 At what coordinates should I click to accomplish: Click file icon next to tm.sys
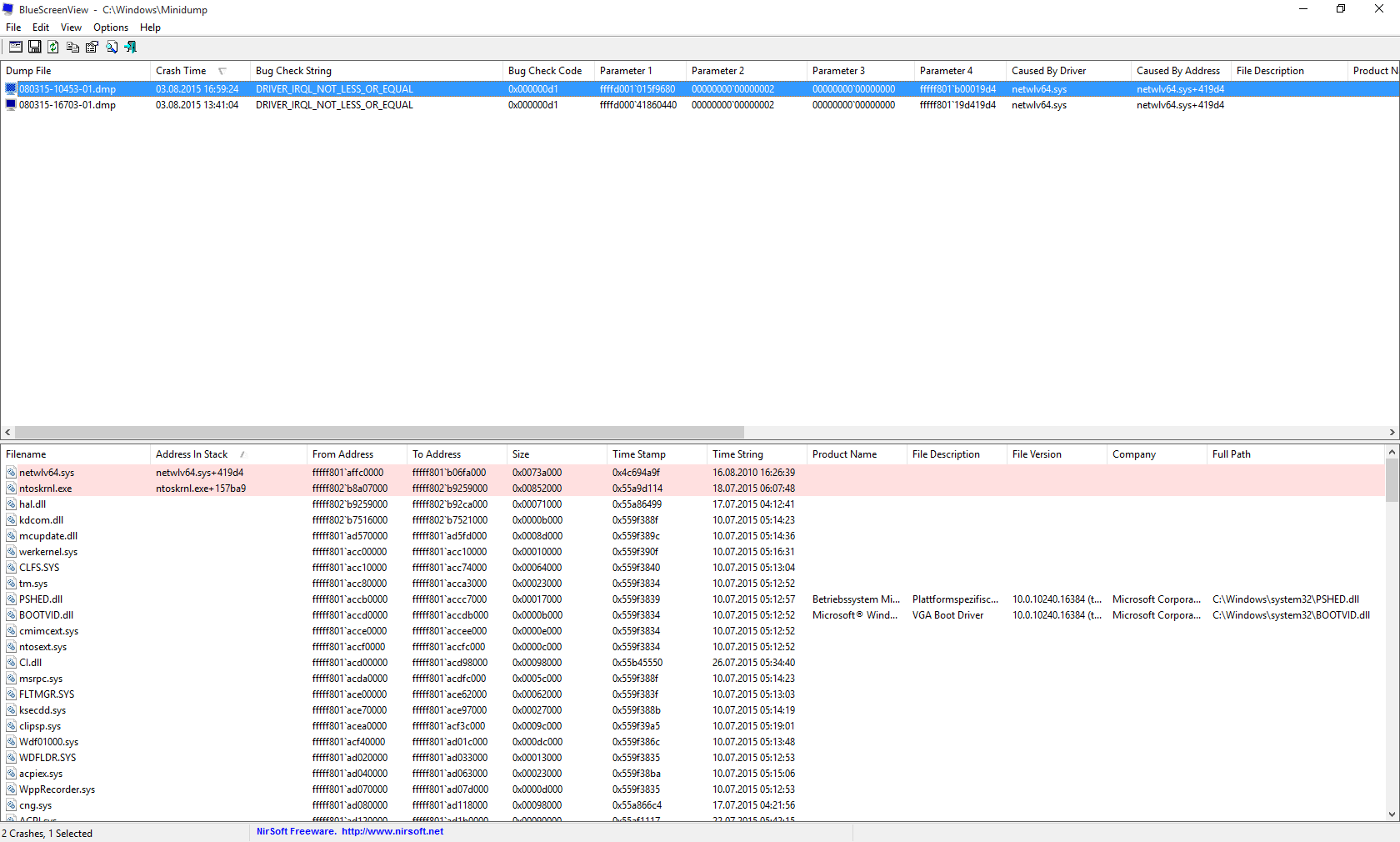tap(12, 584)
